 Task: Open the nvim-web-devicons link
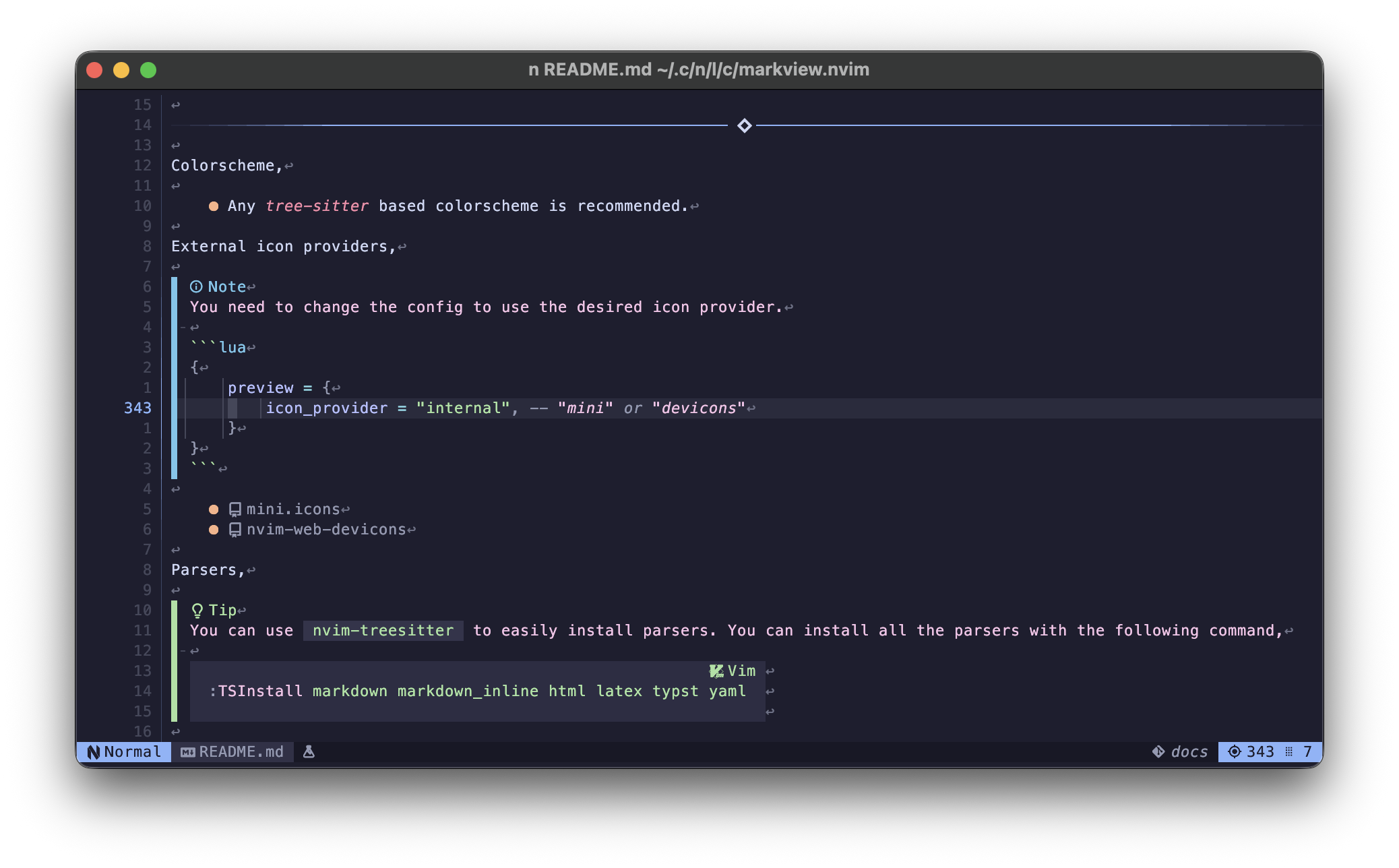click(x=326, y=530)
